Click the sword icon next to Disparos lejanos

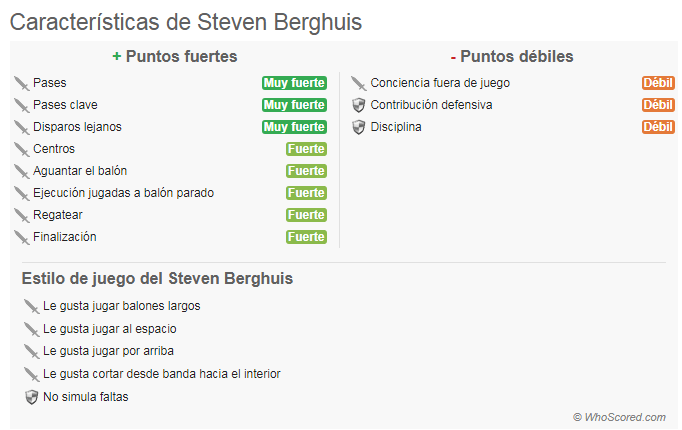pyautogui.click(x=21, y=127)
